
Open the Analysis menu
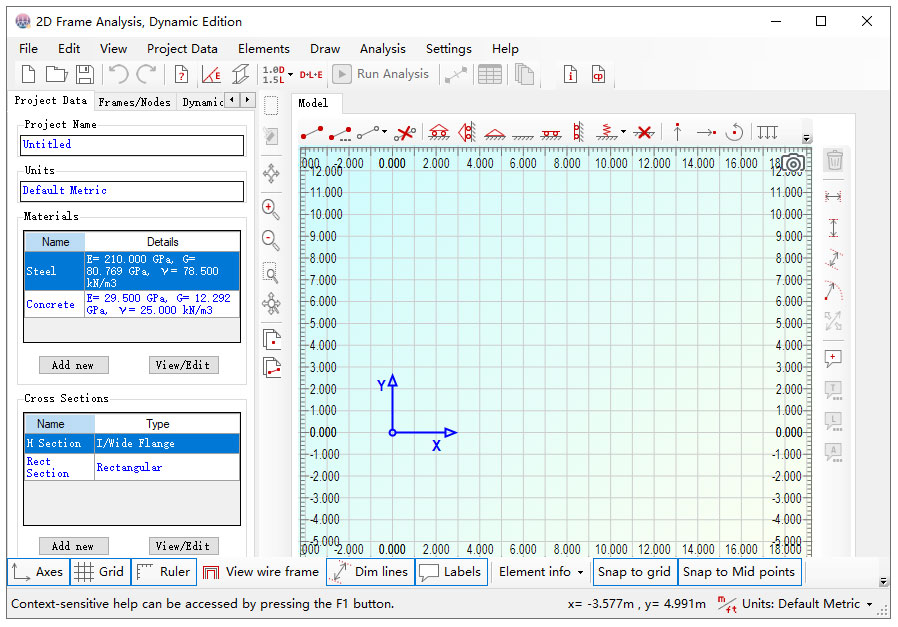click(383, 49)
